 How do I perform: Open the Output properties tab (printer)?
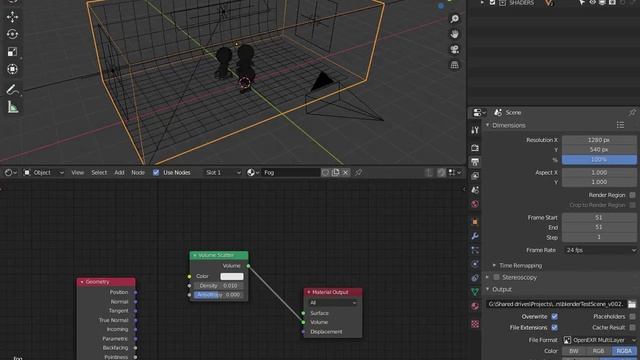[475, 162]
